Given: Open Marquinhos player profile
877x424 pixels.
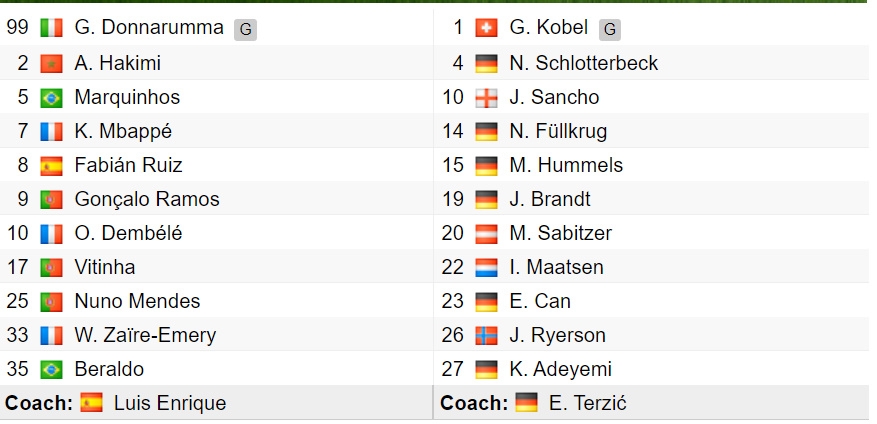Looking at the screenshot, I should click(x=127, y=97).
